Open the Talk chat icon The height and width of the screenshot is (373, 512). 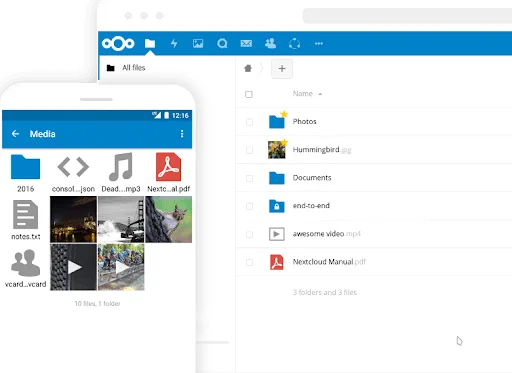pyautogui.click(x=222, y=43)
